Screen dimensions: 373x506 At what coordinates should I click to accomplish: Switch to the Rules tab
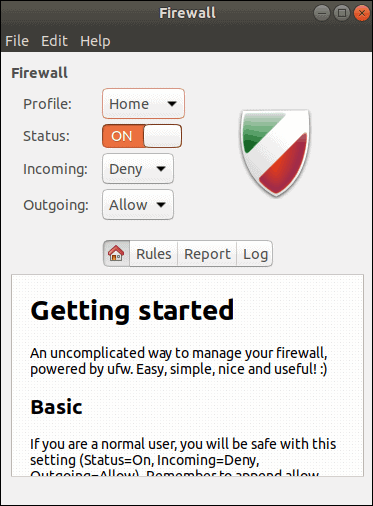(154, 254)
